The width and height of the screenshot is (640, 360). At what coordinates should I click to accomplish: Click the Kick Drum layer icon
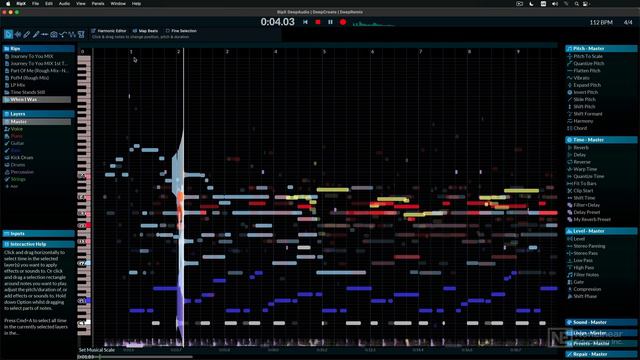[x=7, y=158]
